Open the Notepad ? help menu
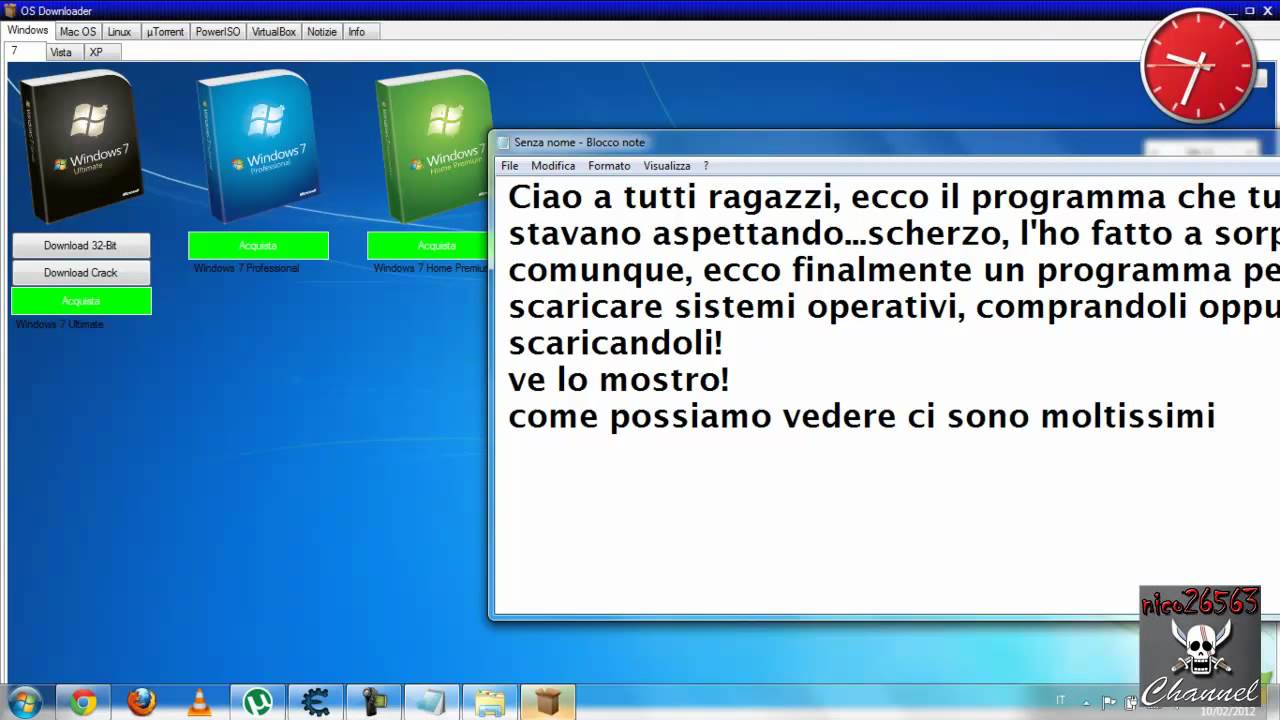The height and width of the screenshot is (720, 1280). [706, 166]
